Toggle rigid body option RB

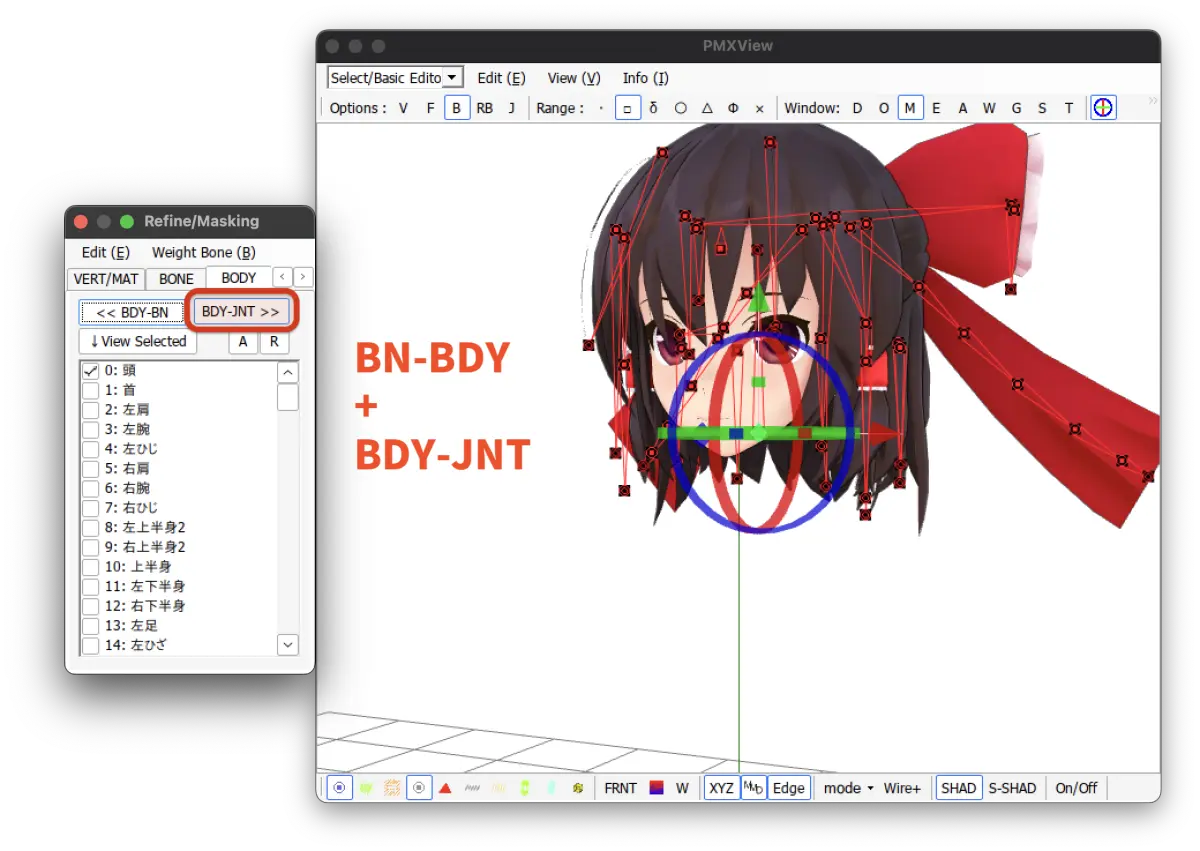(484, 108)
